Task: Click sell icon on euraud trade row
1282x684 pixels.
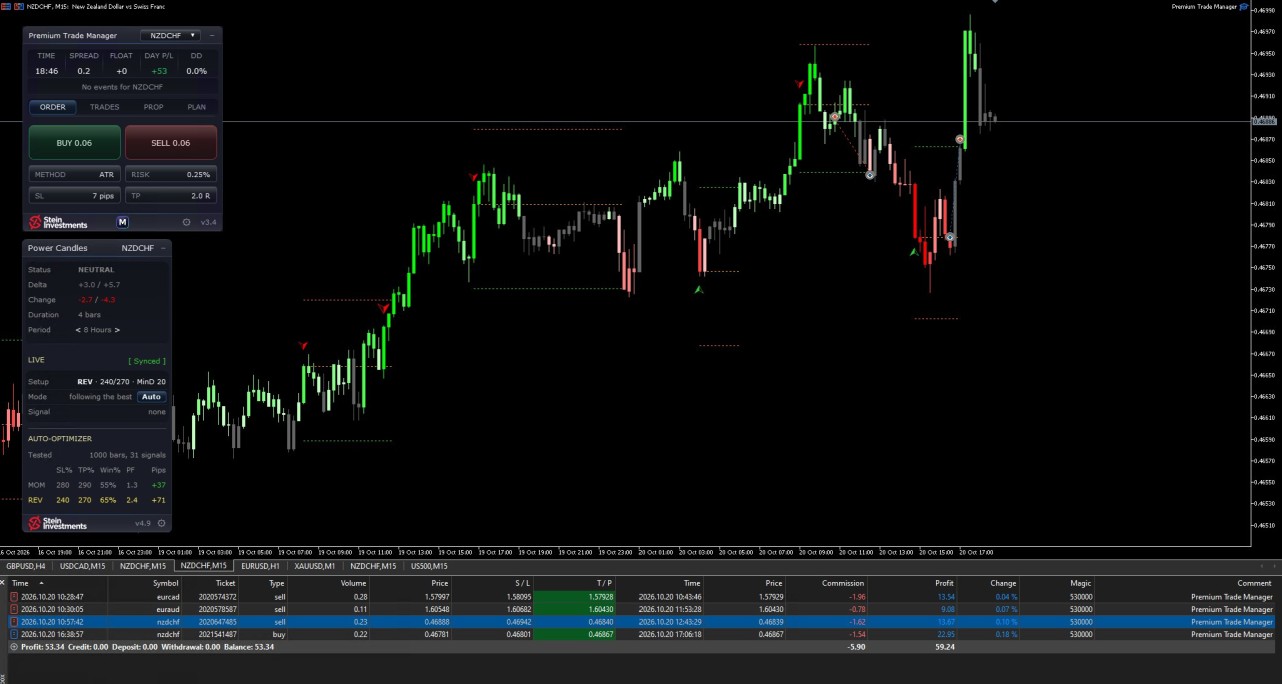Action: [x=14, y=609]
